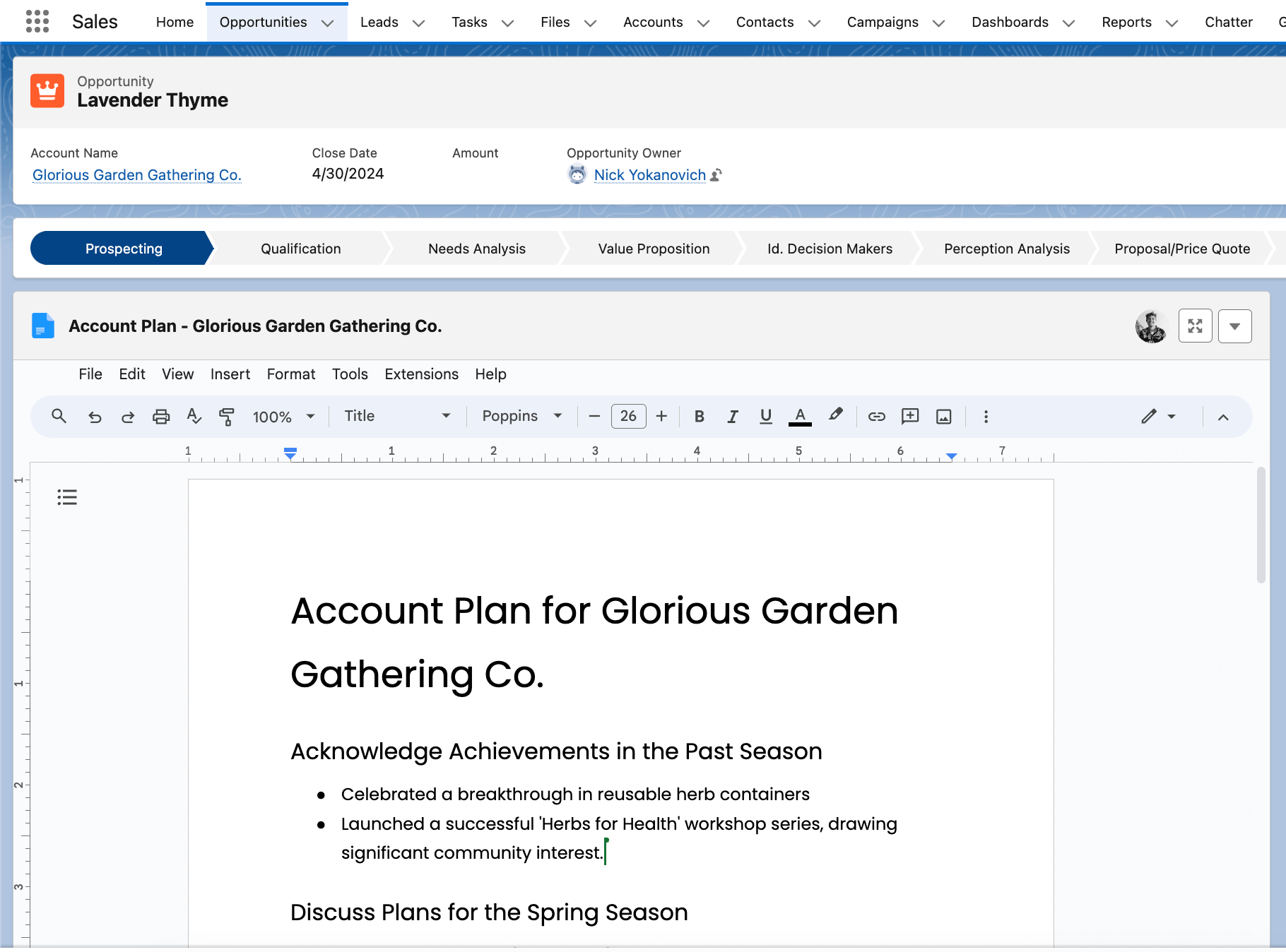Toggle bold formatting

pos(699,417)
